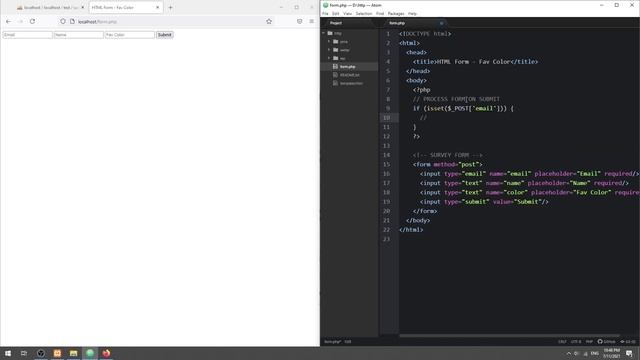The width and height of the screenshot is (640, 360).
Task: Reload the localhost form page
Action: 32,21
